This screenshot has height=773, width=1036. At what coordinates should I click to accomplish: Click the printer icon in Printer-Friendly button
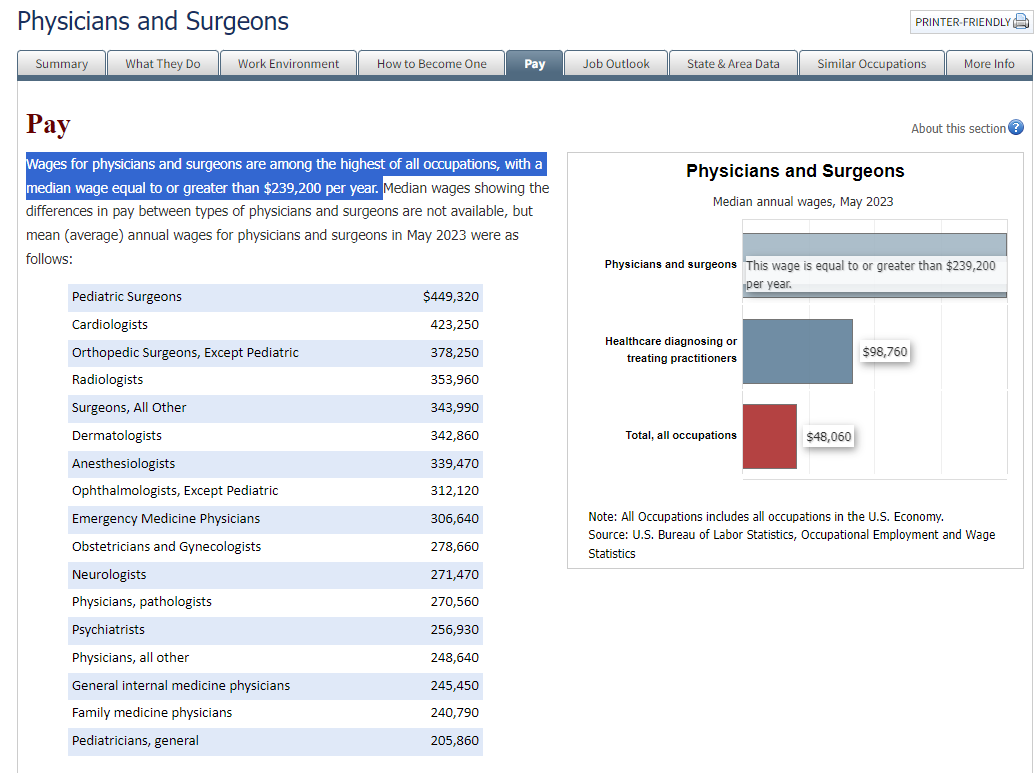(x=1021, y=22)
